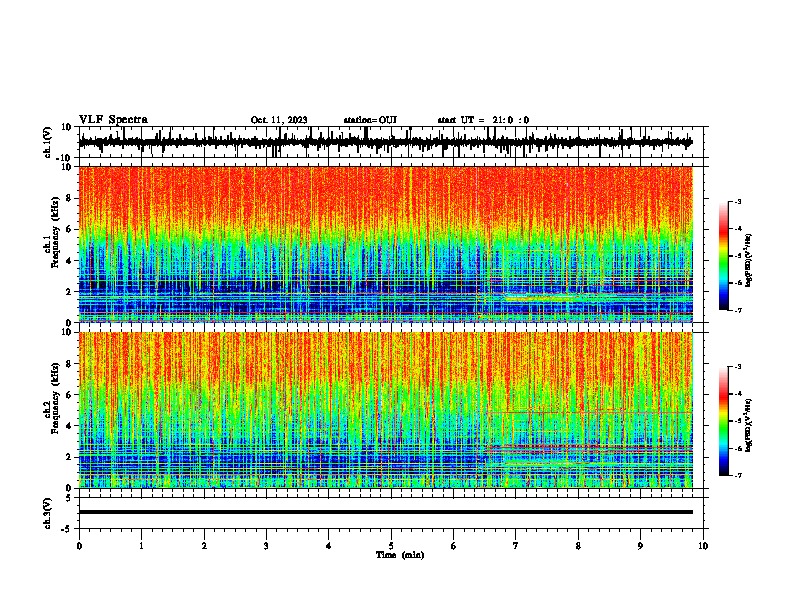Click the ch.1 spectrogram color scale bar

(723, 256)
